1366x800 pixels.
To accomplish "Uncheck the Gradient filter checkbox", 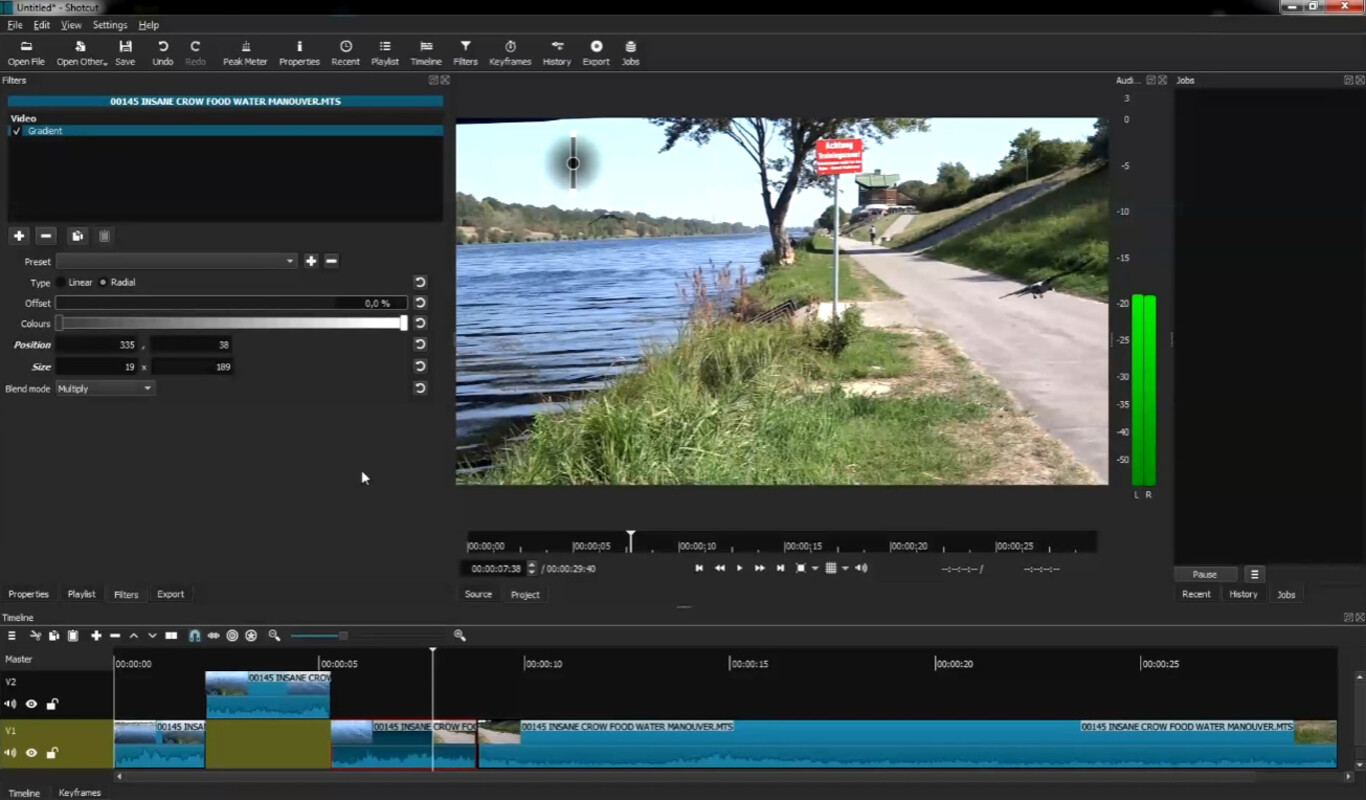I will coord(16,131).
